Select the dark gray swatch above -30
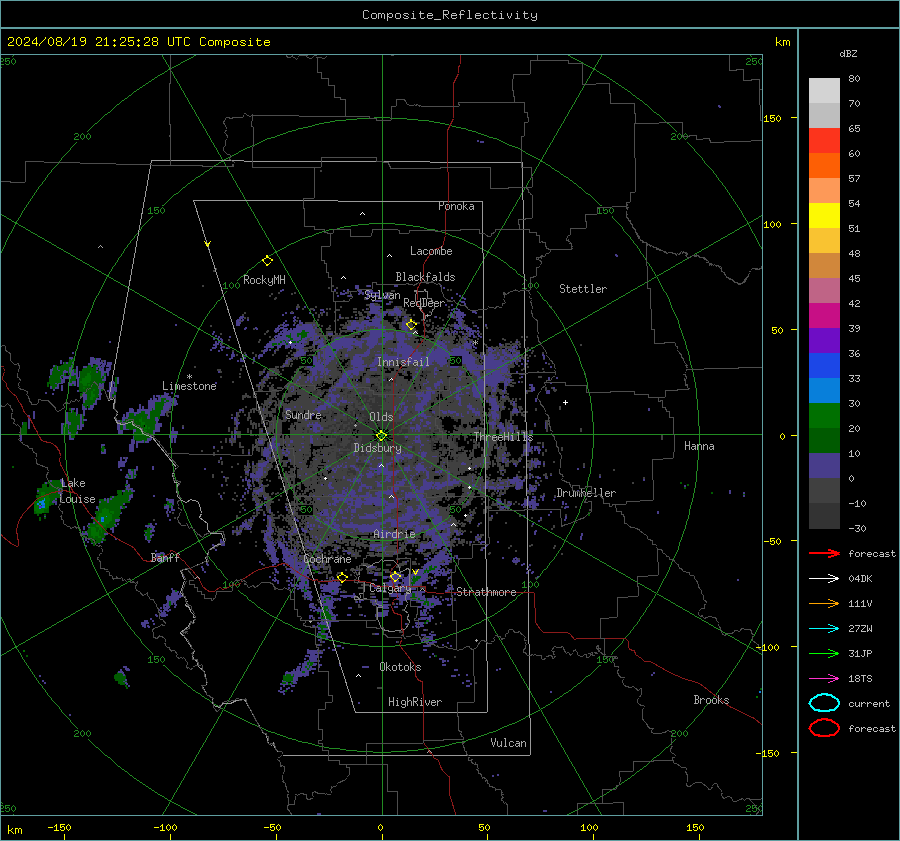This screenshot has height=841, width=900. [824, 516]
